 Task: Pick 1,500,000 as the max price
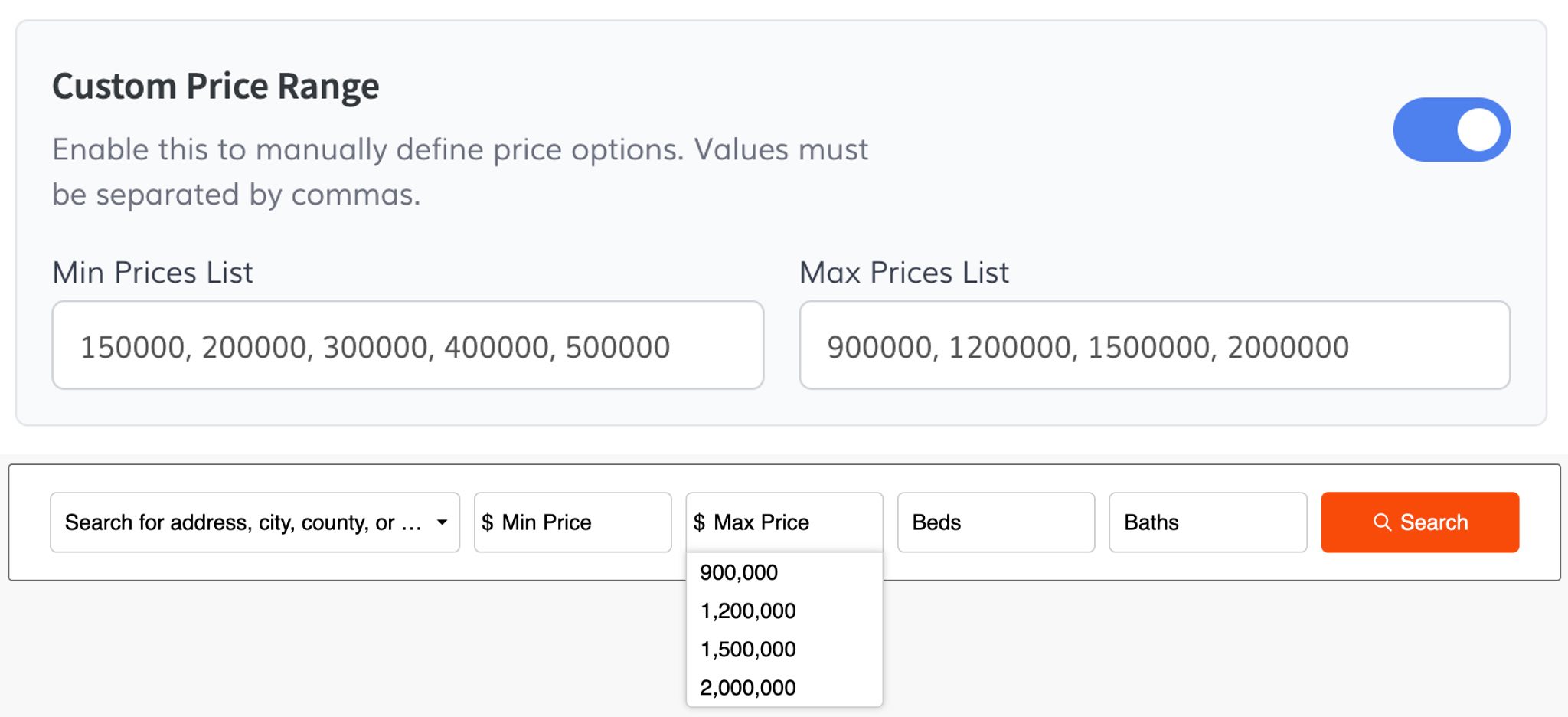(748, 649)
